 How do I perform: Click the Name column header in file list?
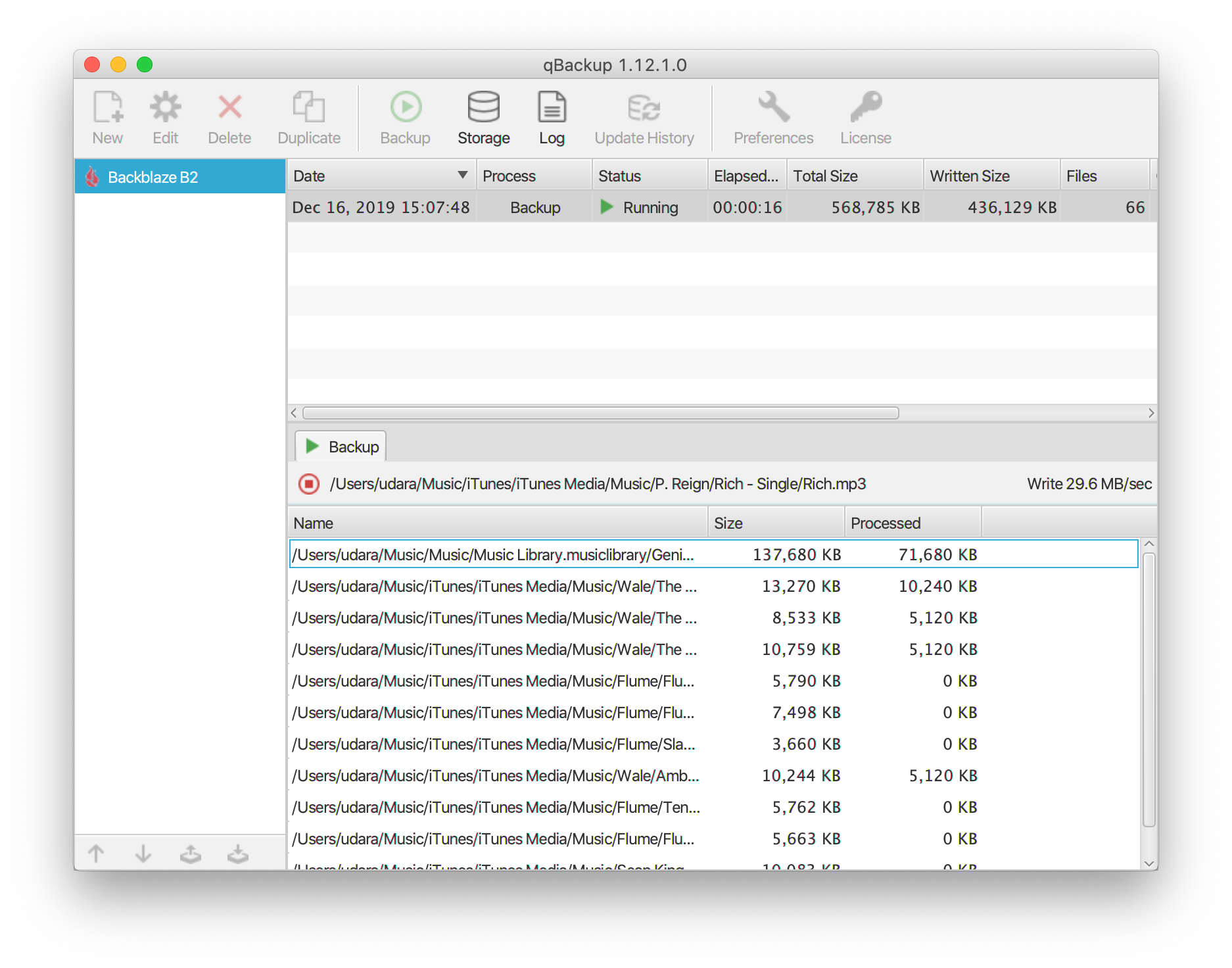pyautogui.click(x=498, y=523)
